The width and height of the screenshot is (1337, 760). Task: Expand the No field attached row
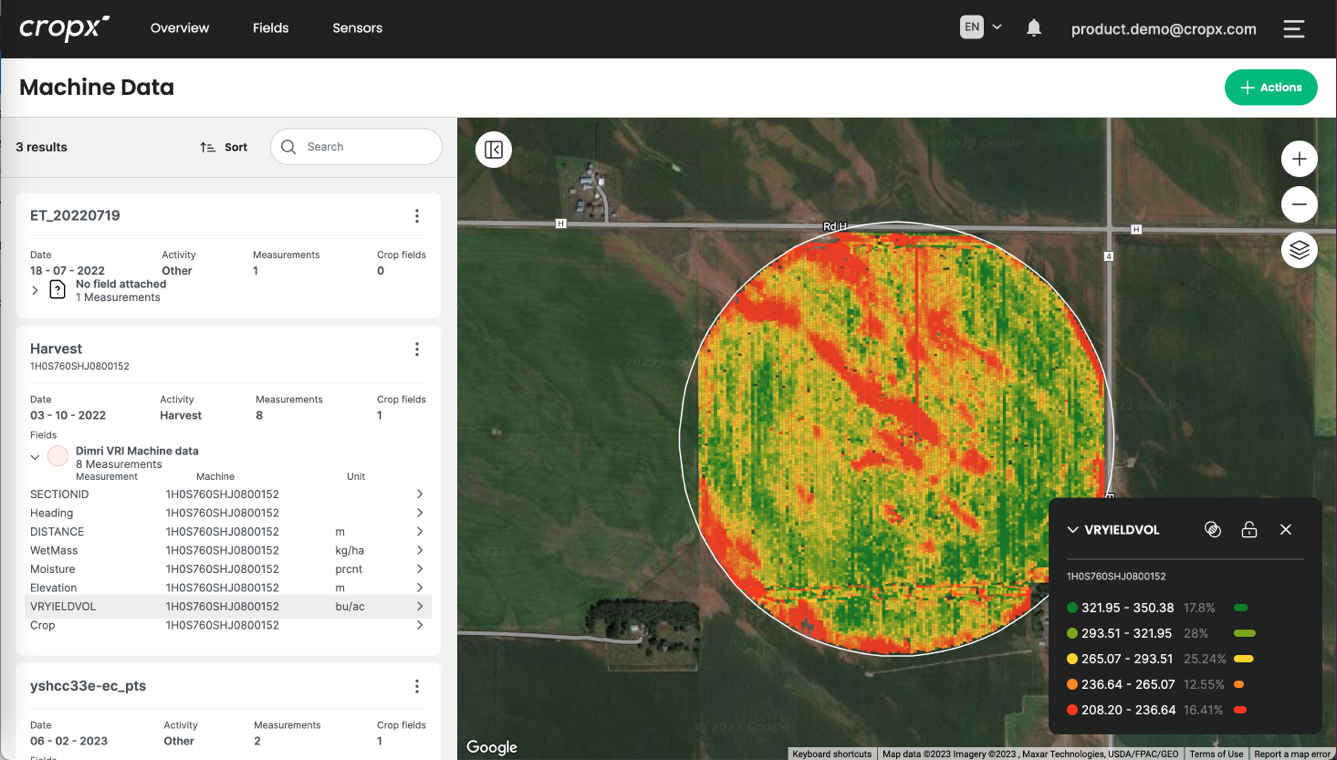(x=35, y=291)
